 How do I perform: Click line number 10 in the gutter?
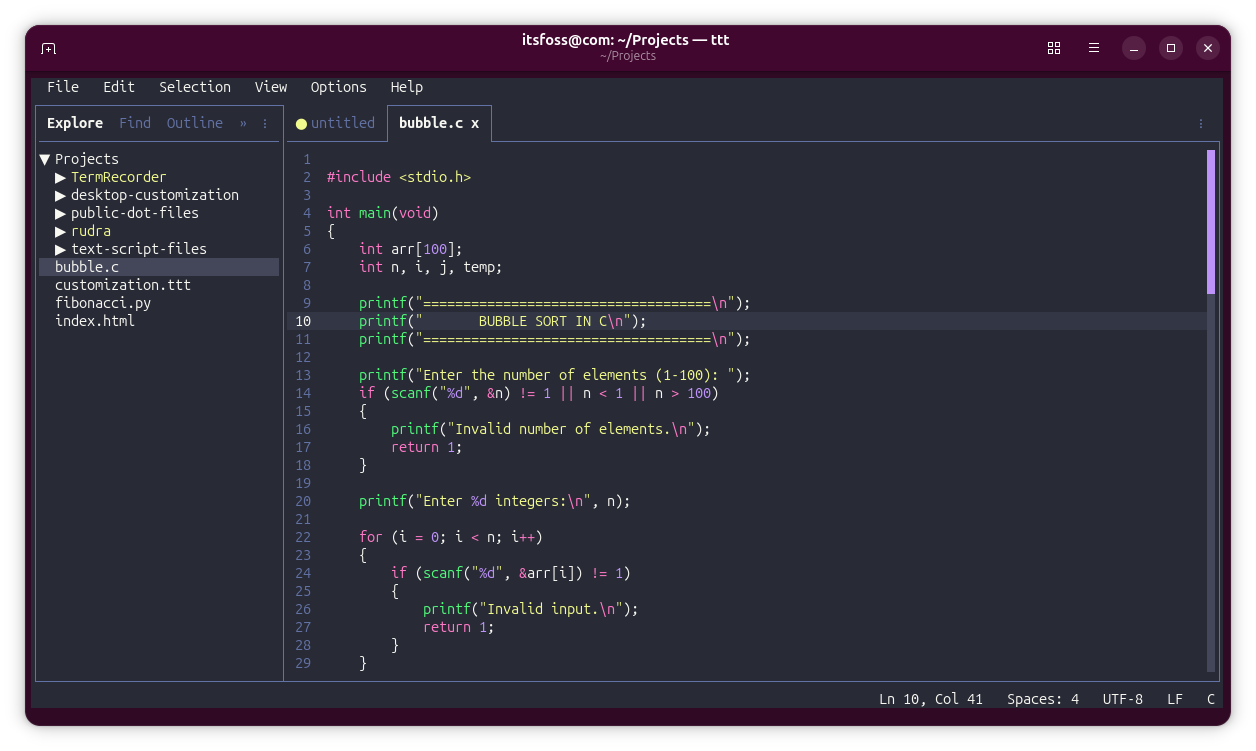pos(303,321)
